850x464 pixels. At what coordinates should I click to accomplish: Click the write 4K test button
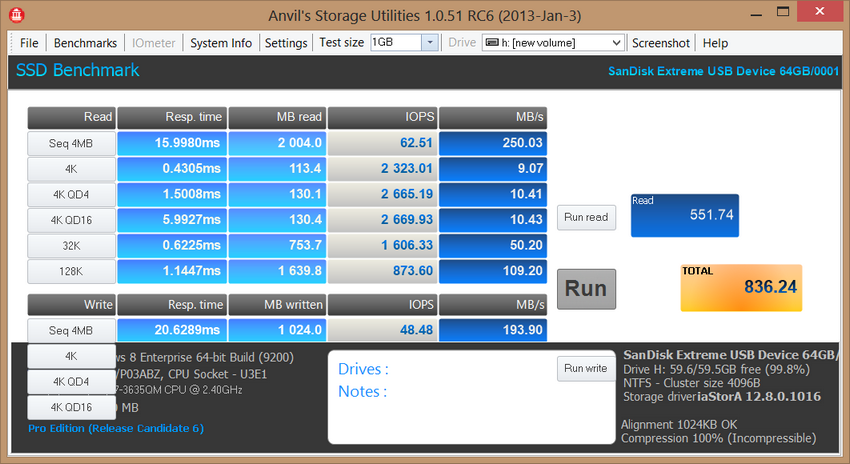[x=71, y=356]
